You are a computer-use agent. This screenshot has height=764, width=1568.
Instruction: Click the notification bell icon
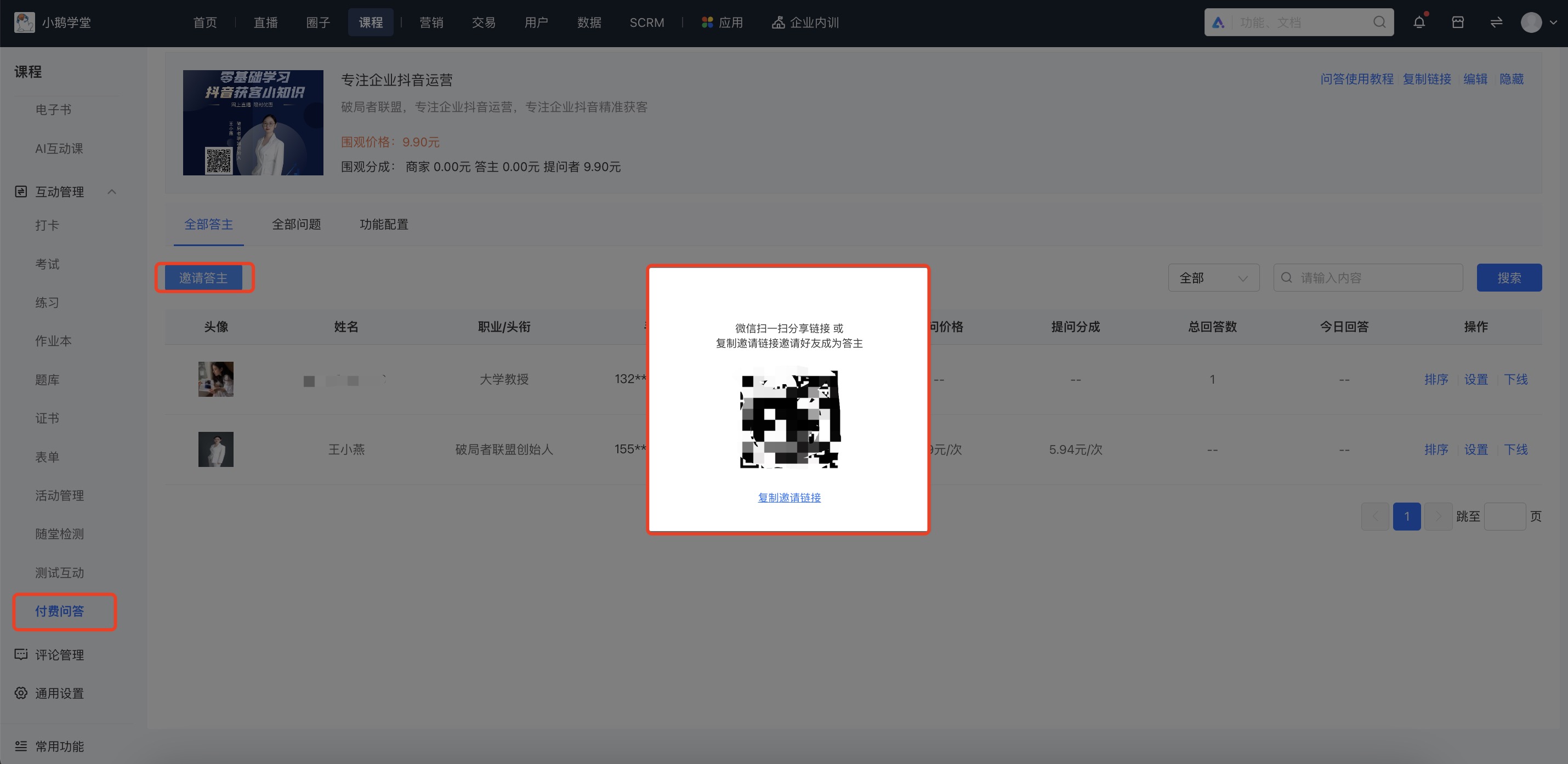coord(1419,22)
